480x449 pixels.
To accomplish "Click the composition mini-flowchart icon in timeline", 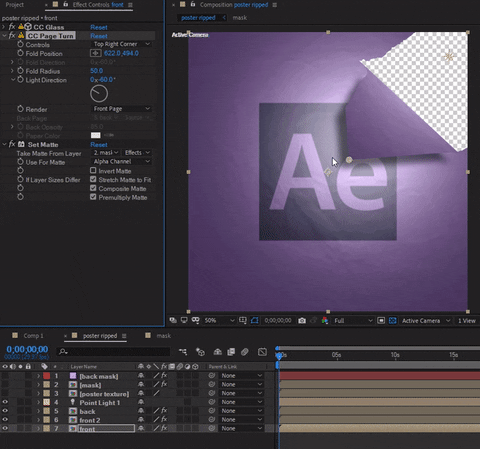I will tap(183, 352).
